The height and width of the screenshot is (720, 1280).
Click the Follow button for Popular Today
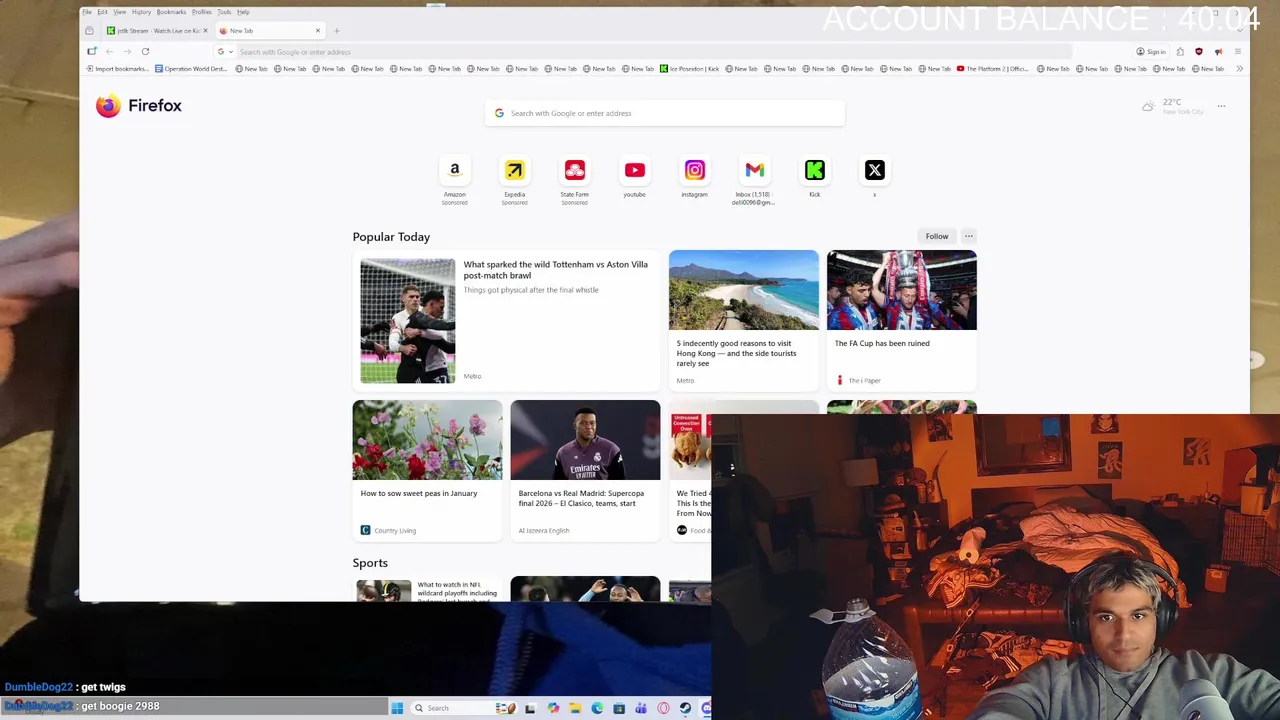click(x=937, y=236)
